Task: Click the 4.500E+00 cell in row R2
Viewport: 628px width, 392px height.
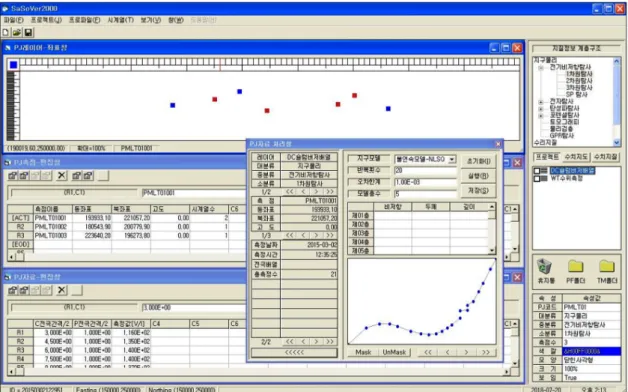Action: (x=52, y=342)
